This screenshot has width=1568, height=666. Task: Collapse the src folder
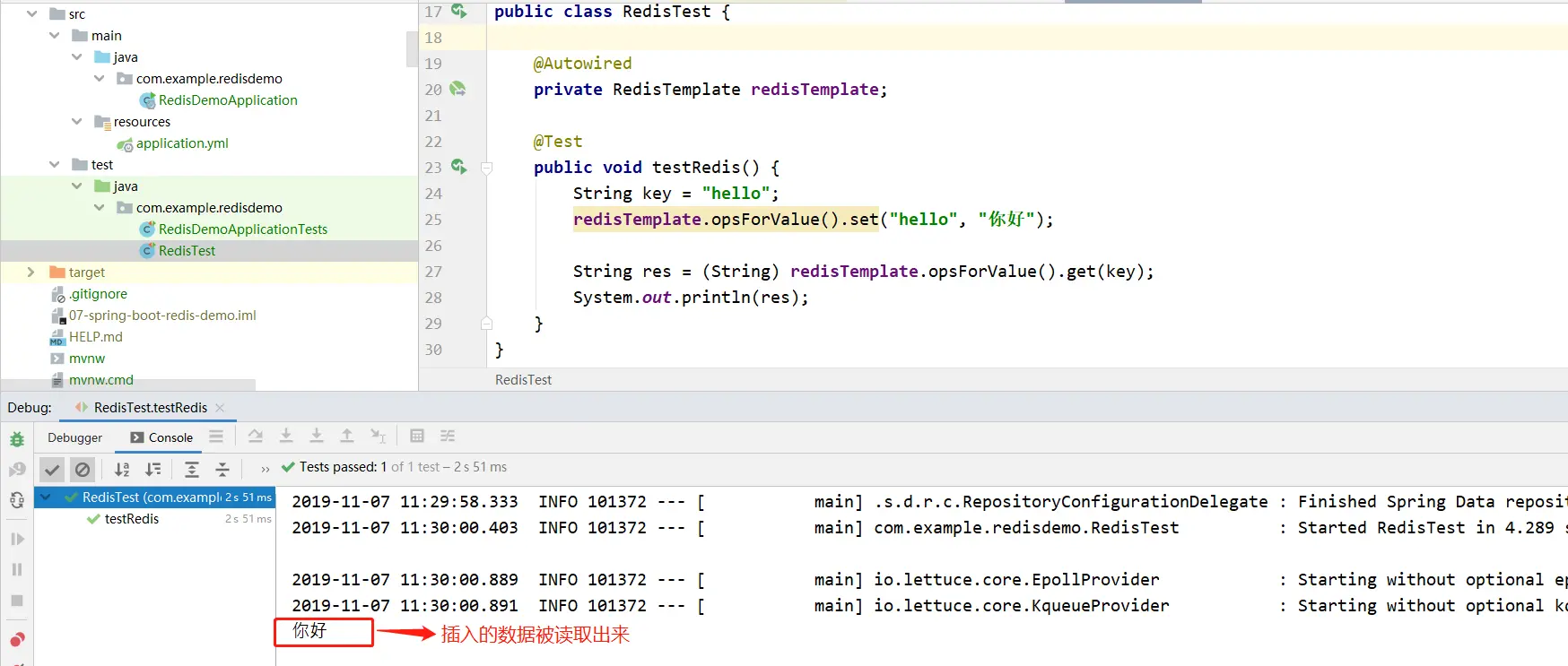(32, 13)
